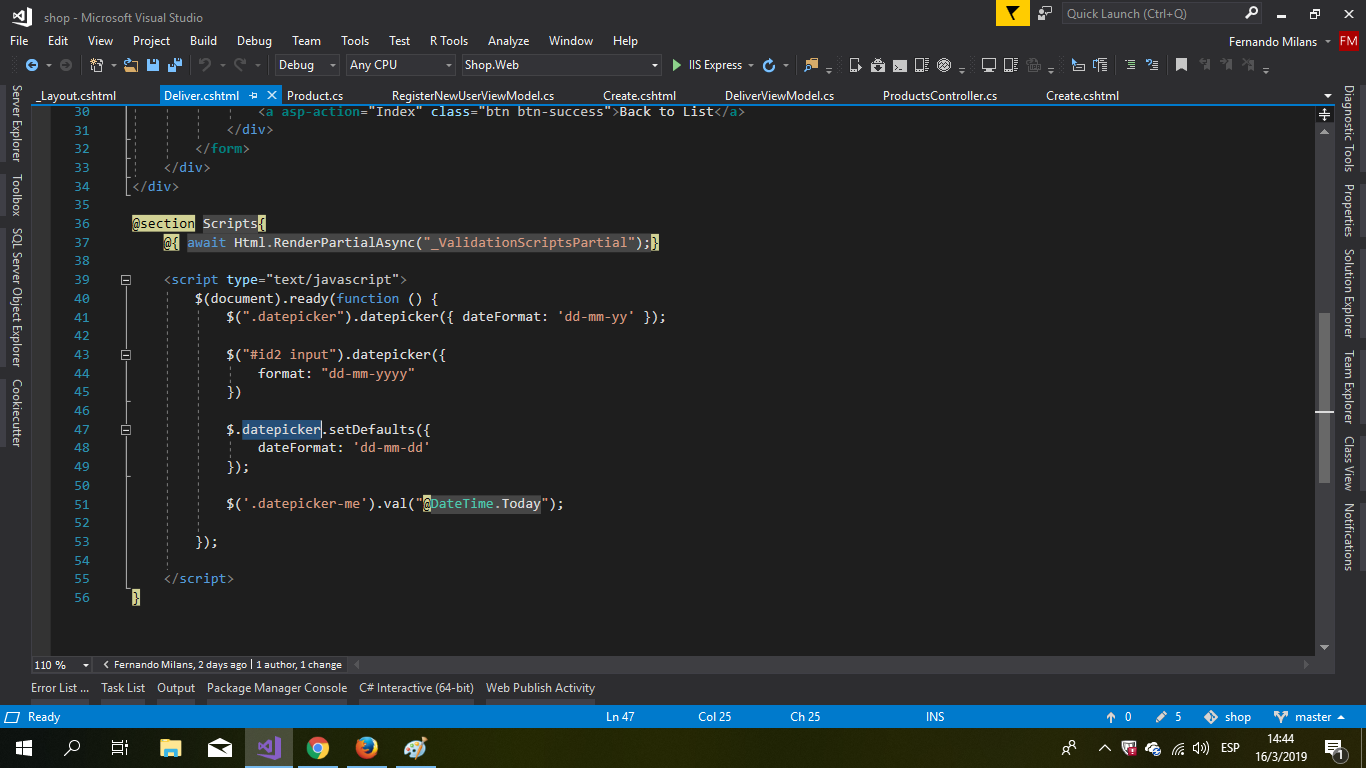The height and width of the screenshot is (768, 1366).
Task: Start debugging with the green play icon
Action: (x=677, y=65)
